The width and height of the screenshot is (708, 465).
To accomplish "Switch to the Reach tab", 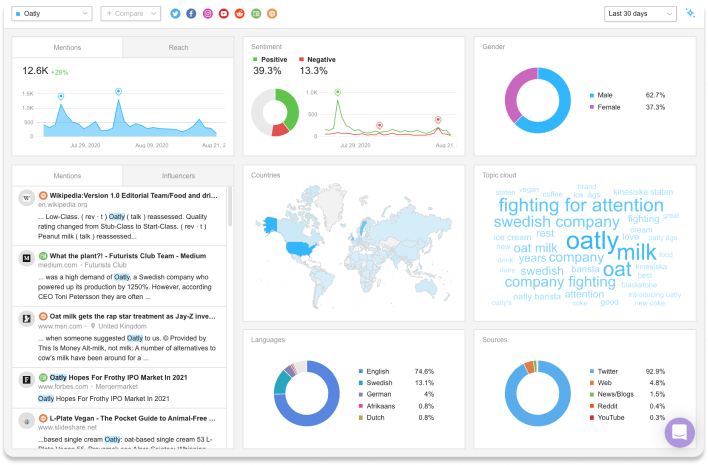I will coord(178,47).
